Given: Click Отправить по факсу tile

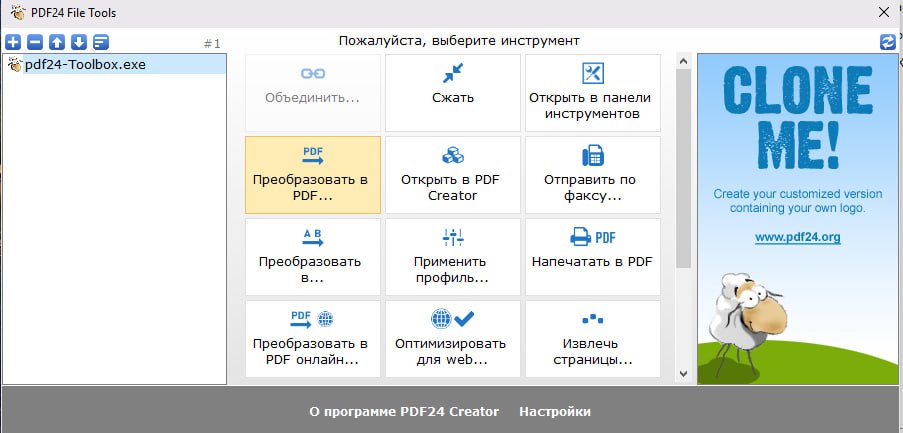Looking at the screenshot, I should pyautogui.click(x=593, y=175).
